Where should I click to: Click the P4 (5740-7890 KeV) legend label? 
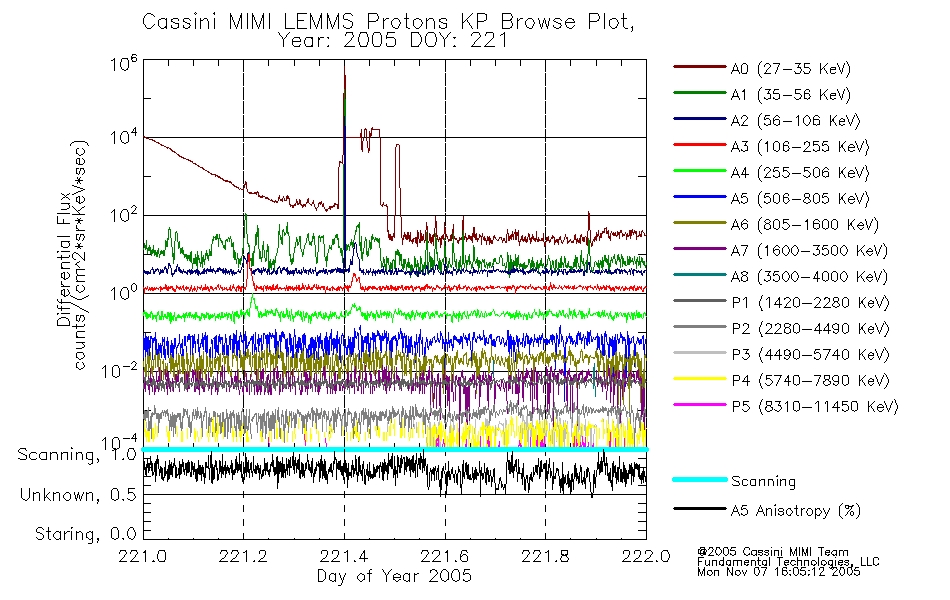810,381
